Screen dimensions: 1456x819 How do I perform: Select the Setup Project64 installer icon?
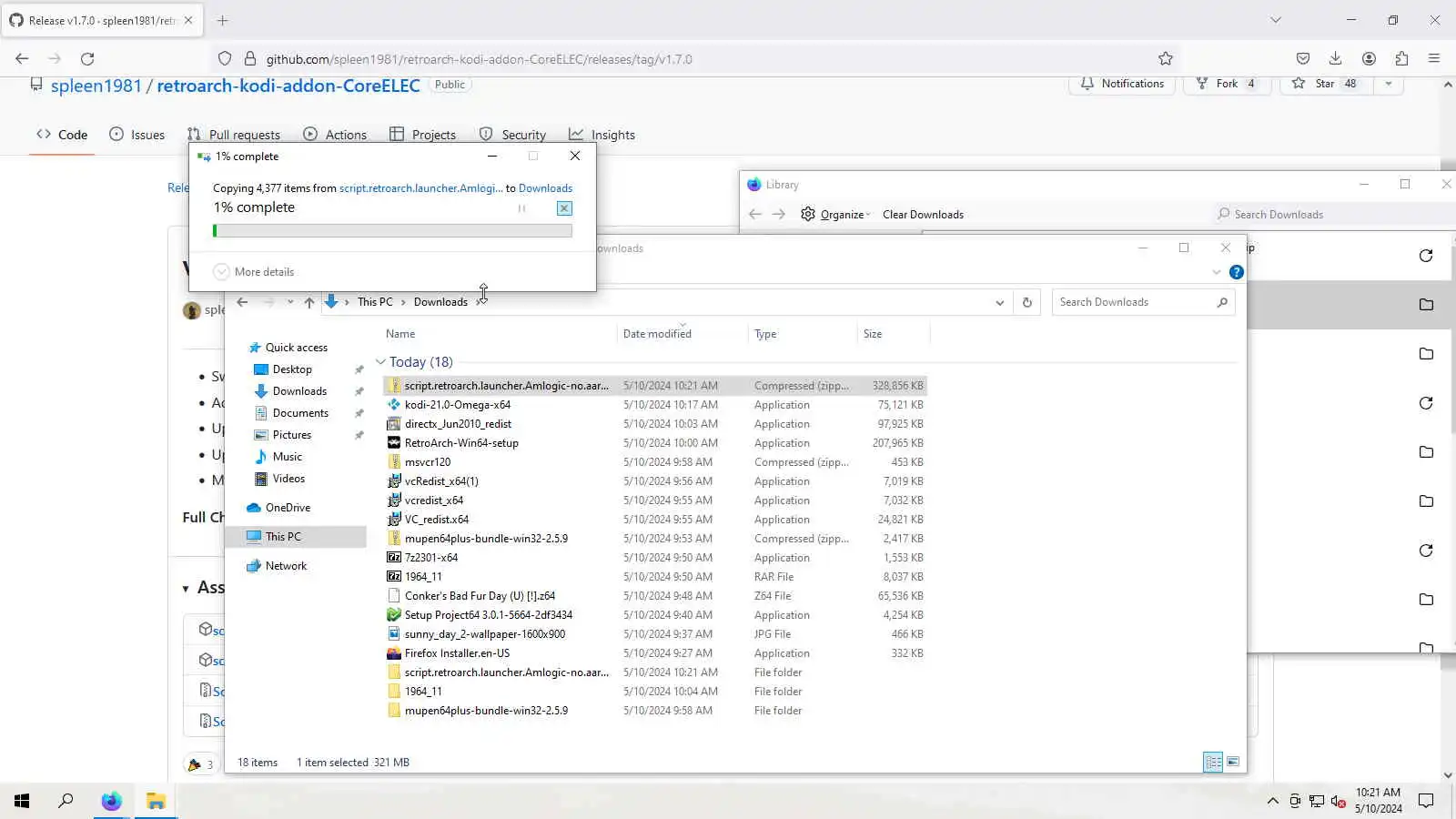[x=394, y=615]
